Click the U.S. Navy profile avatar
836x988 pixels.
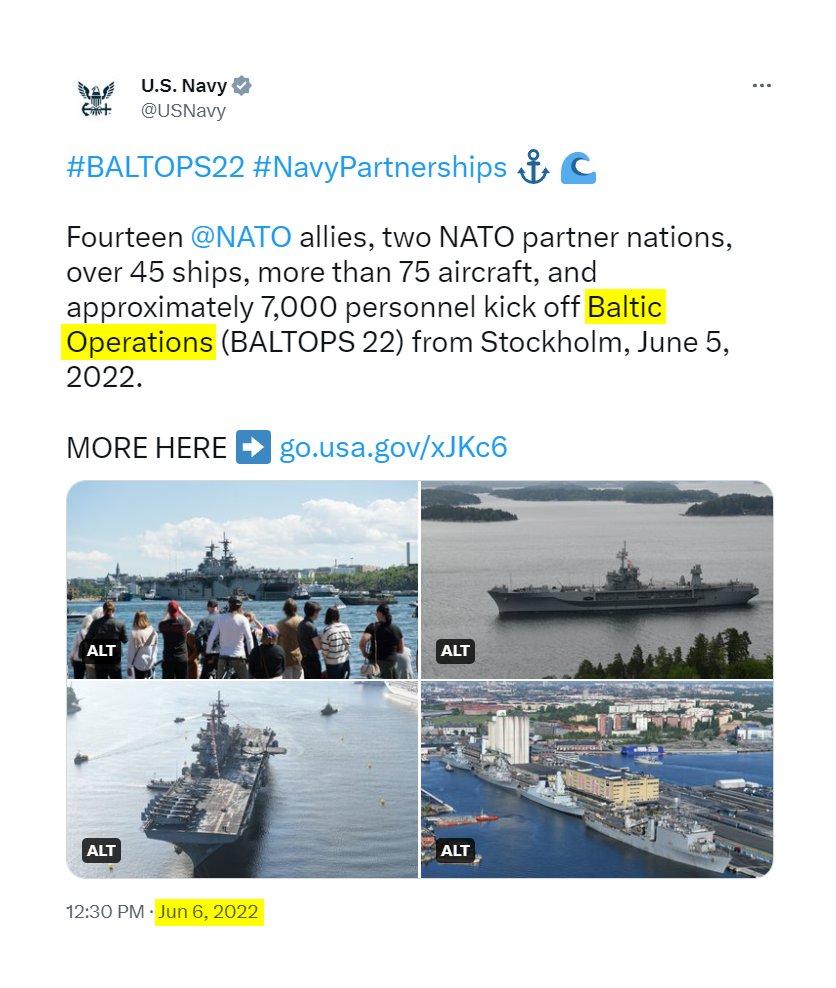coord(96,97)
